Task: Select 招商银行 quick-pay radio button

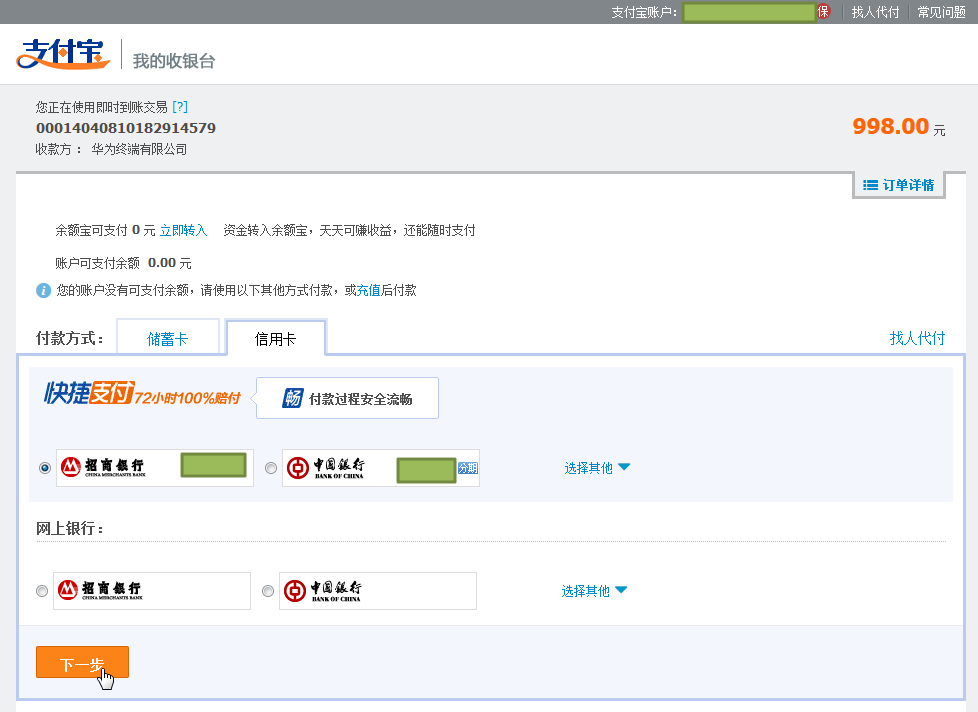Action: [x=45, y=468]
